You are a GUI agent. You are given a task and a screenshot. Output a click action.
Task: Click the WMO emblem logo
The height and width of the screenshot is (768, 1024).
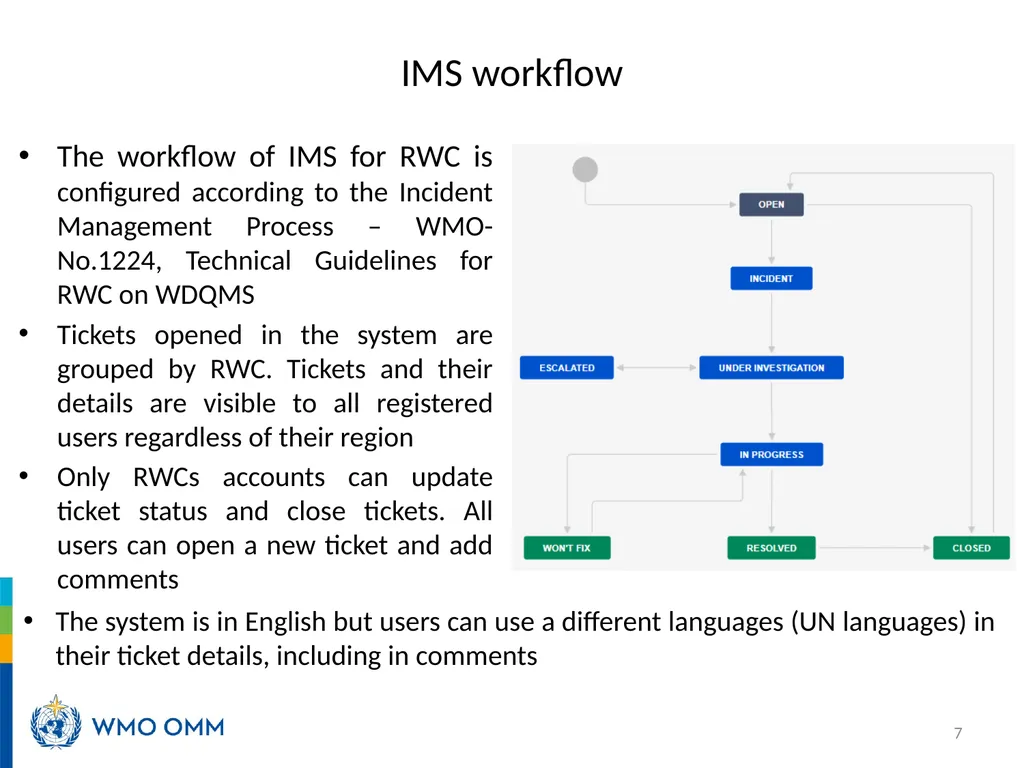(x=56, y=722)
